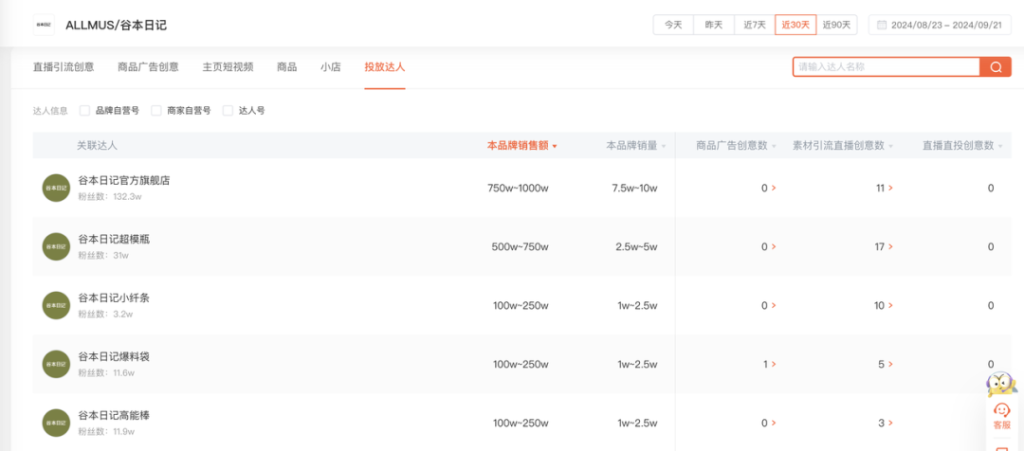Click the 500w~750w sales value

[520, 247]
